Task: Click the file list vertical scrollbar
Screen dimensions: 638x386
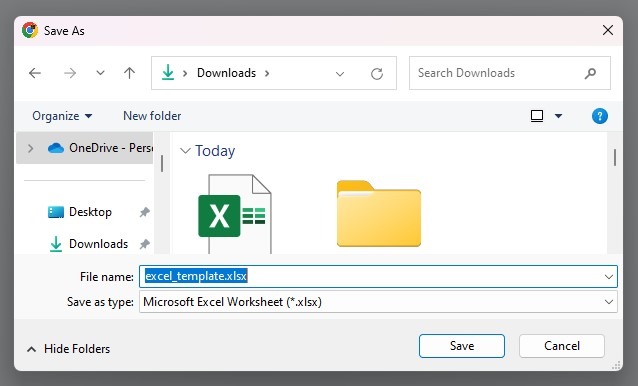Action: coord(615,157)
